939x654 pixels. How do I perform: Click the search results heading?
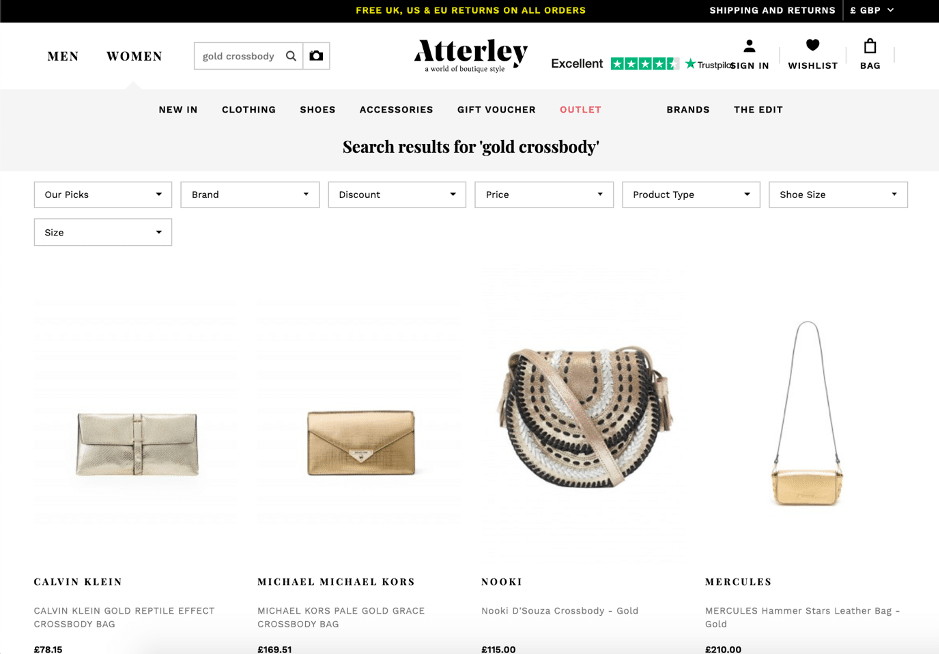471,147
